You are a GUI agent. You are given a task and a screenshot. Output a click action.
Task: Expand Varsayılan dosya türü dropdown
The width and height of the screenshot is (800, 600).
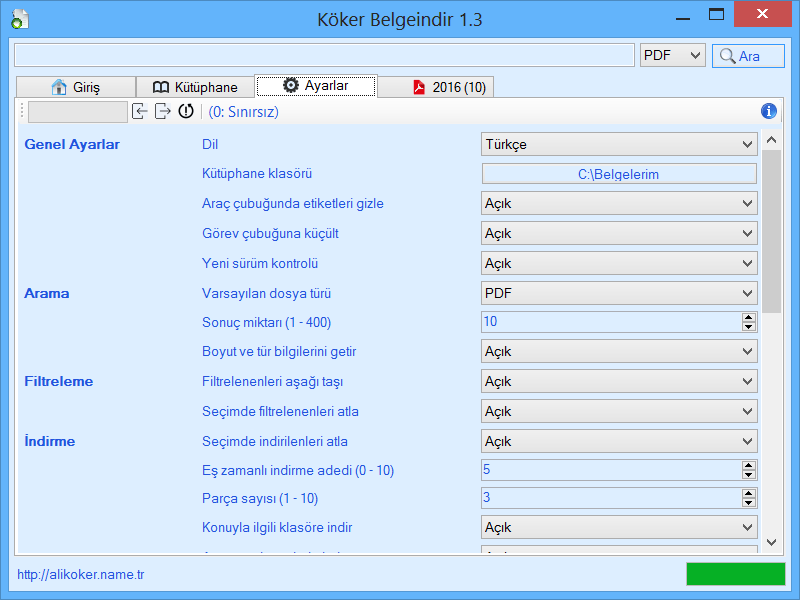(x=619, y=293)
